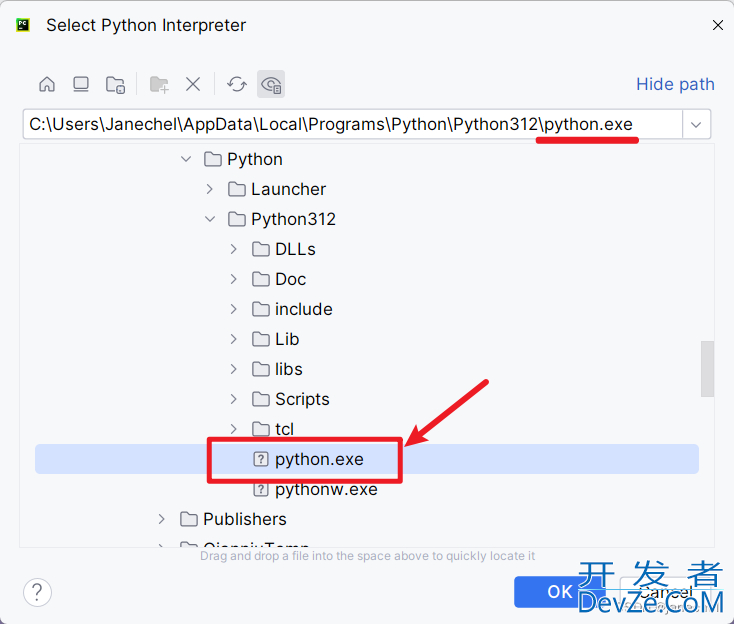
Task: Focus the interpreter path text field
Action: (352, 125)
